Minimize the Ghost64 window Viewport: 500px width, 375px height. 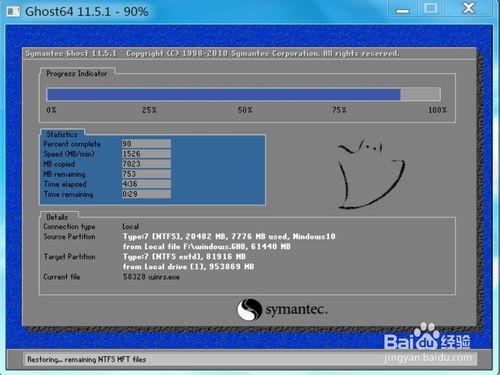click(x=403, y=9)
